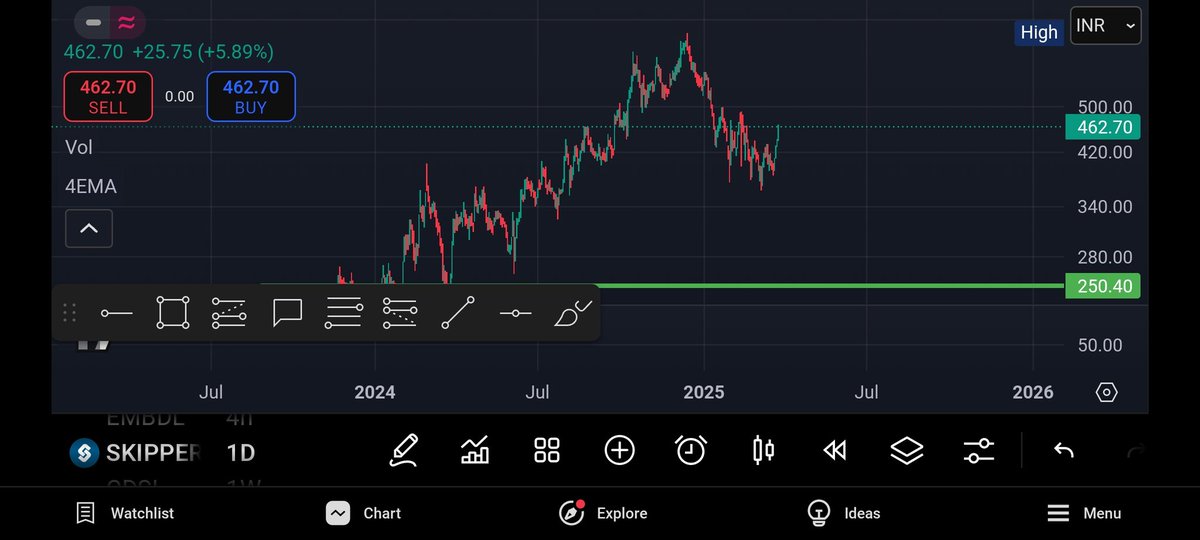Image resolution: width=1200 pixels, height=540 pixels.
Task: Tap the Vol indicator label
Action: click(79, 147)
